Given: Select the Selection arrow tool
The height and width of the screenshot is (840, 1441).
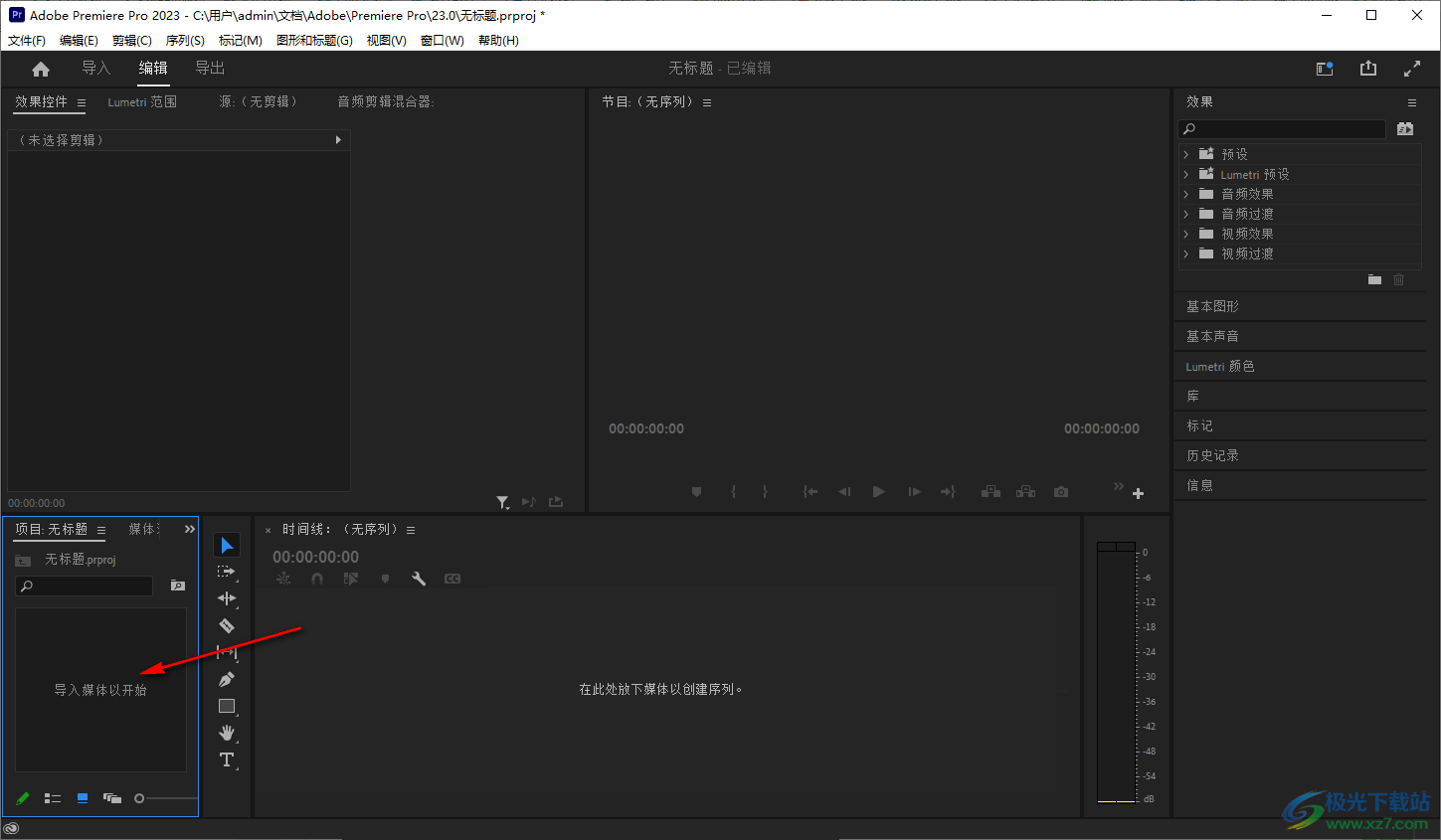Looking at the screenshot, I should (x=227, y=545).
